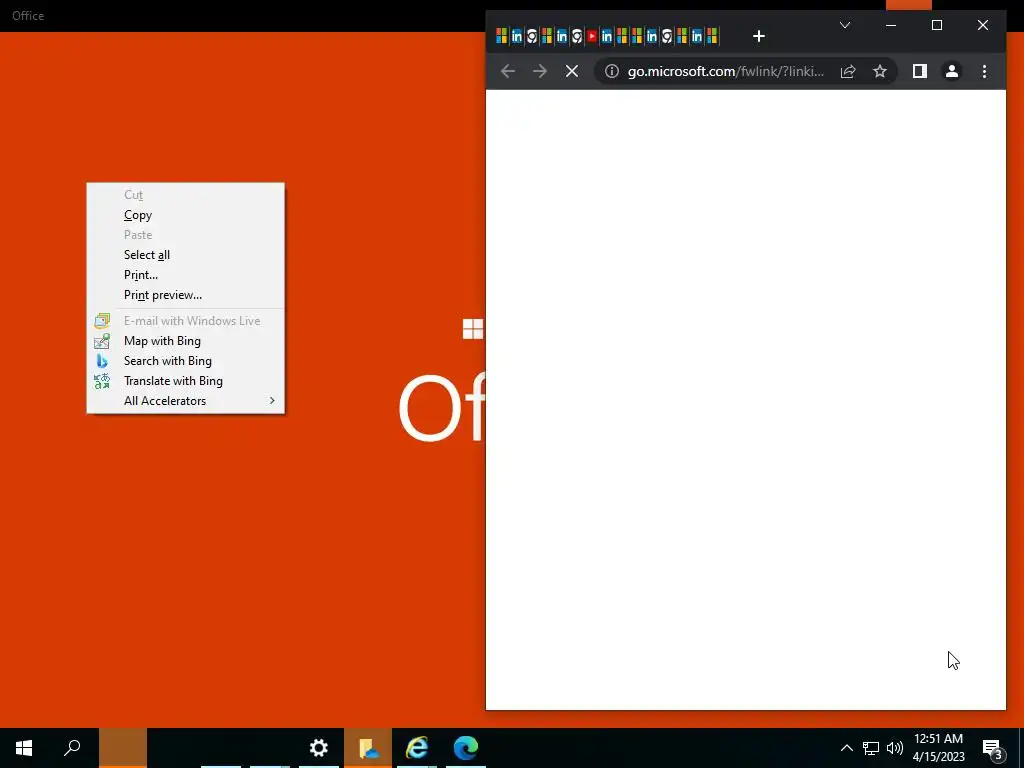Minimize the Chrome window

891,25
